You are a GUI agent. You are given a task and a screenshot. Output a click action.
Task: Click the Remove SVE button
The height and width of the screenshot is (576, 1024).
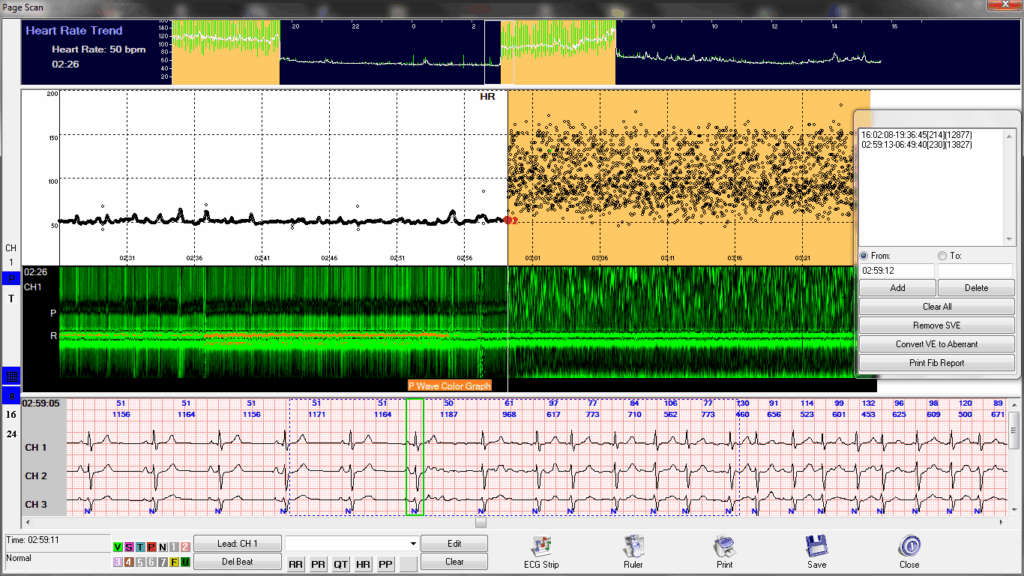click(936, 325)
